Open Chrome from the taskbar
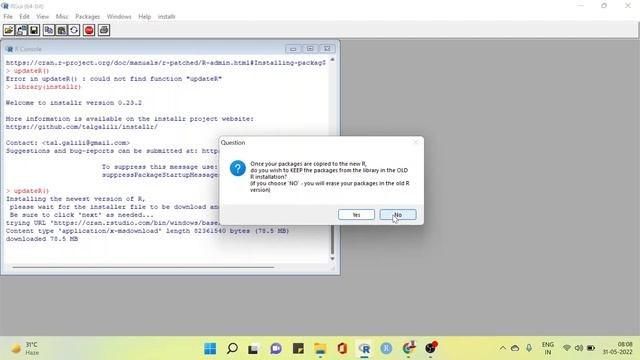 (x=408, y=348)
